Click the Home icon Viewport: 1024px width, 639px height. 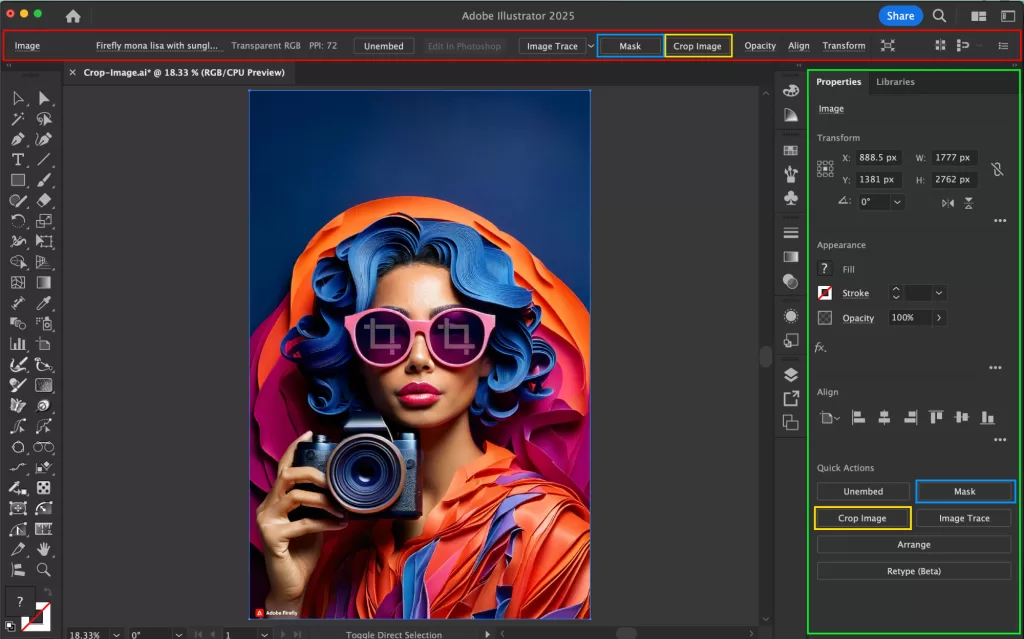point(73,16)
